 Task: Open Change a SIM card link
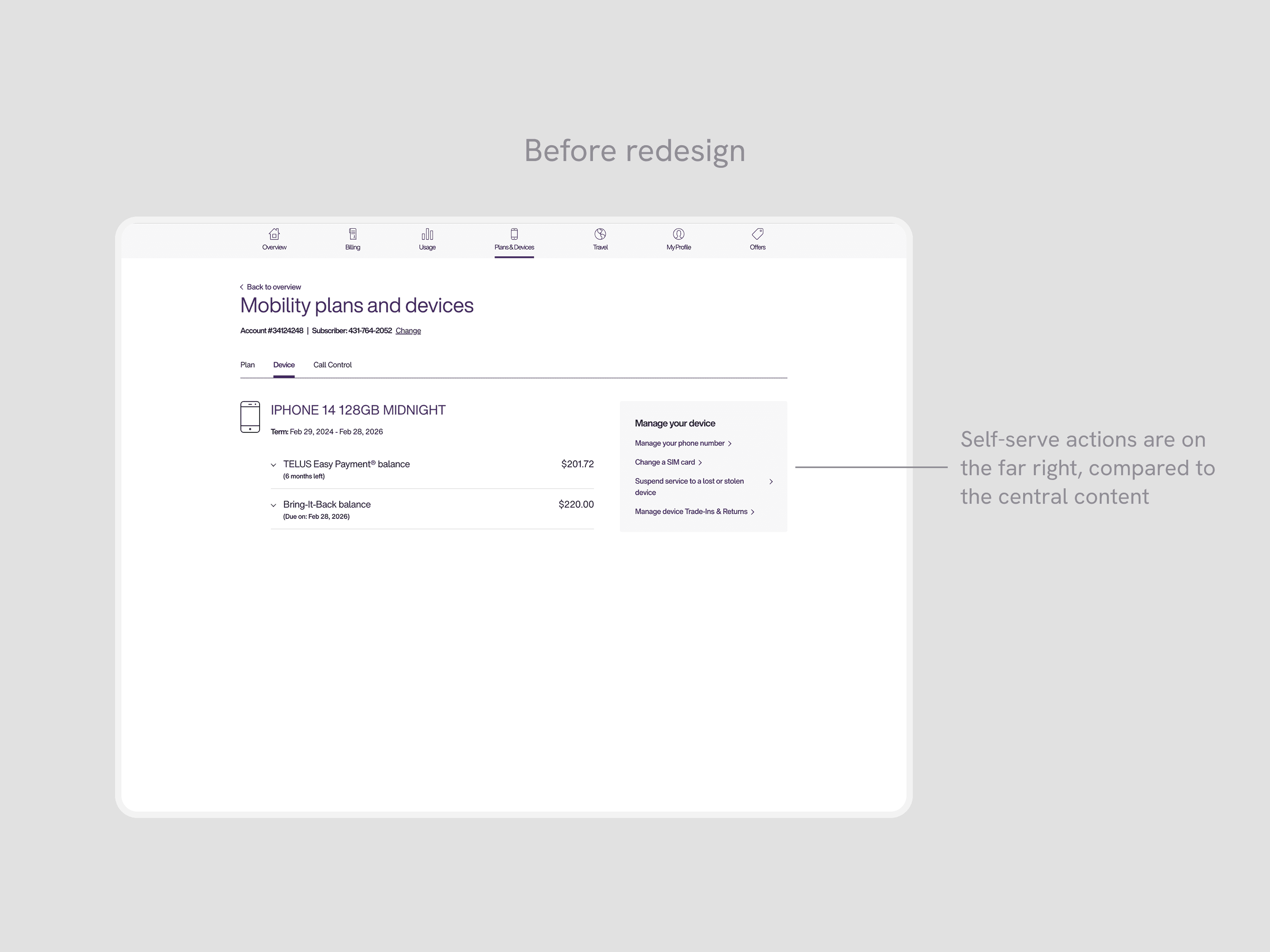coord(665,462)
